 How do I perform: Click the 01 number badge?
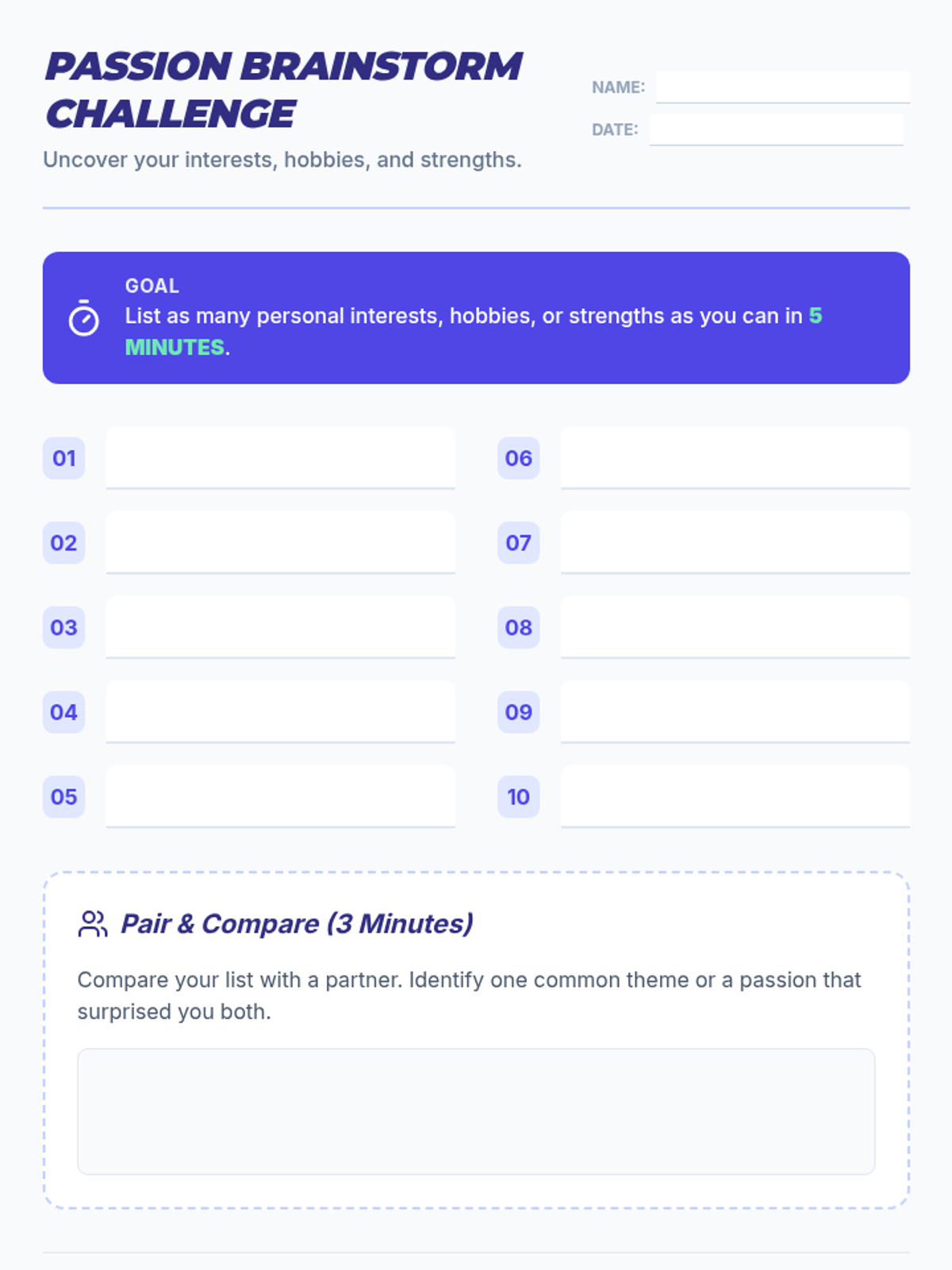tap(63, 458)
